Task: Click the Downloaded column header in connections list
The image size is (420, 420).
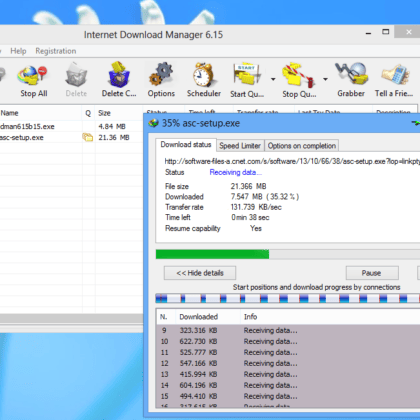Action: click(x=207, y=317)
